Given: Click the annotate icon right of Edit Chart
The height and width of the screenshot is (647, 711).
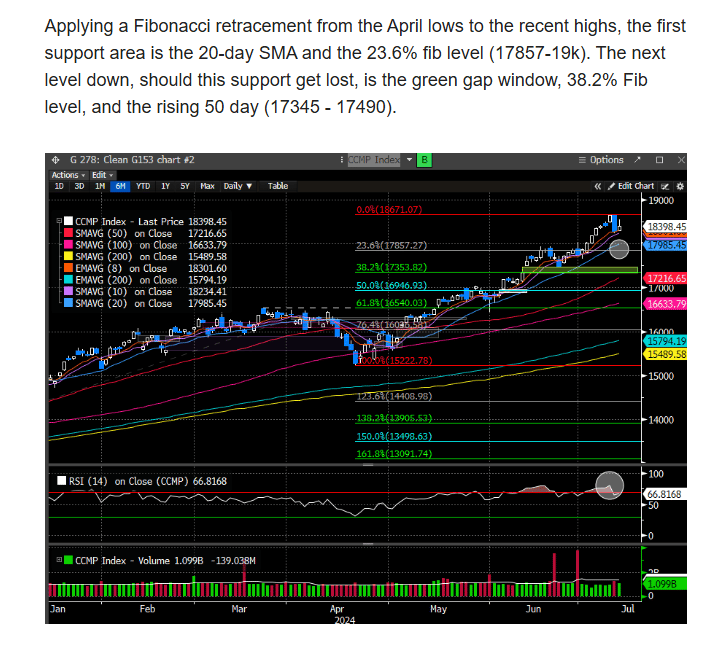Looking at the screenshot, I should click(x=665, y=186).
